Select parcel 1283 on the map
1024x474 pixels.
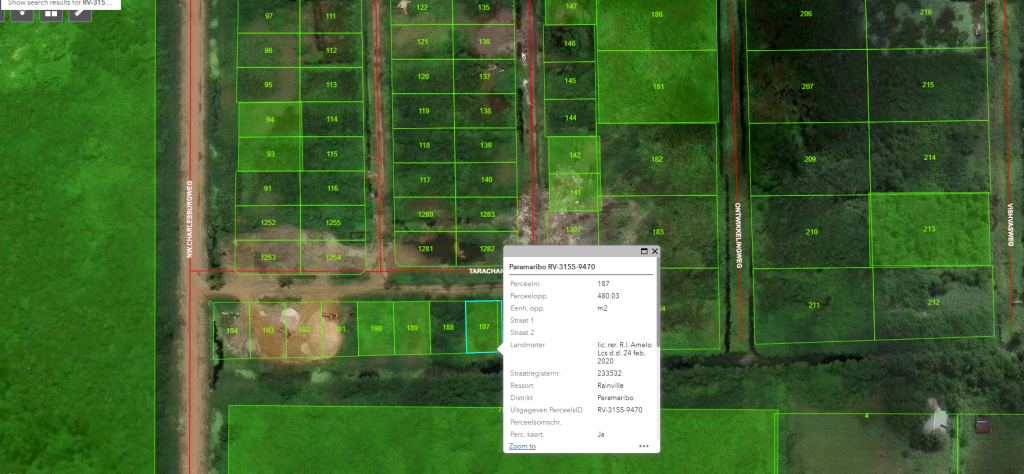(x=487, y=214)
